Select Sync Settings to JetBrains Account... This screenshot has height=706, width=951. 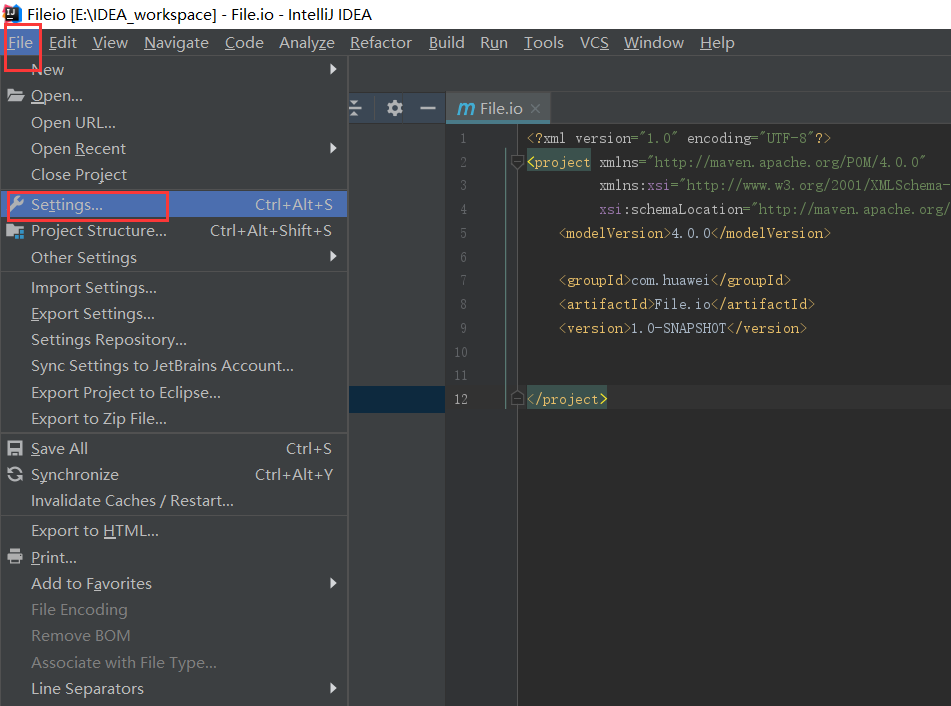(174, 366)
